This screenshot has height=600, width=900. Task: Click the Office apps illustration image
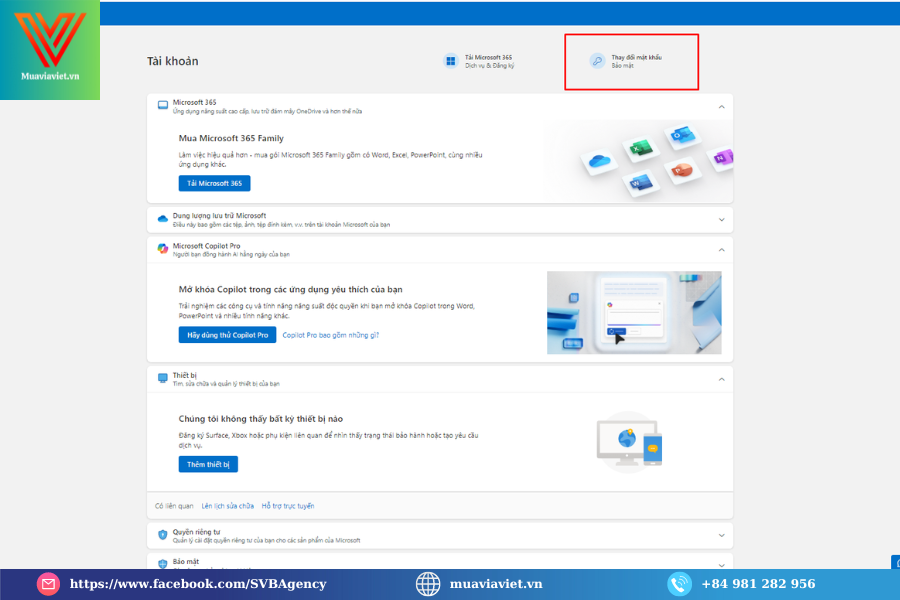638,161
